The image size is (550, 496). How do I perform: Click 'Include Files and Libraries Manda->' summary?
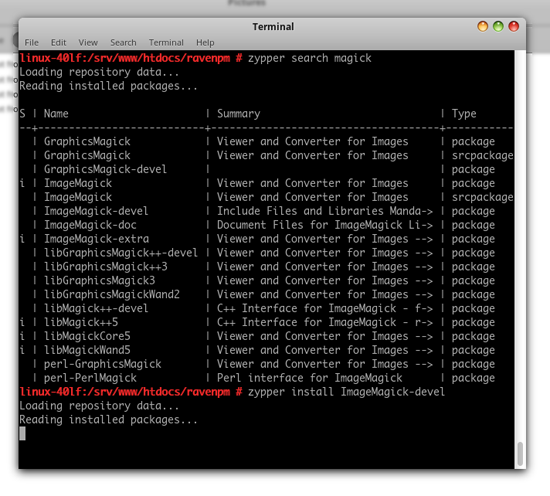(x=325, y=211)
